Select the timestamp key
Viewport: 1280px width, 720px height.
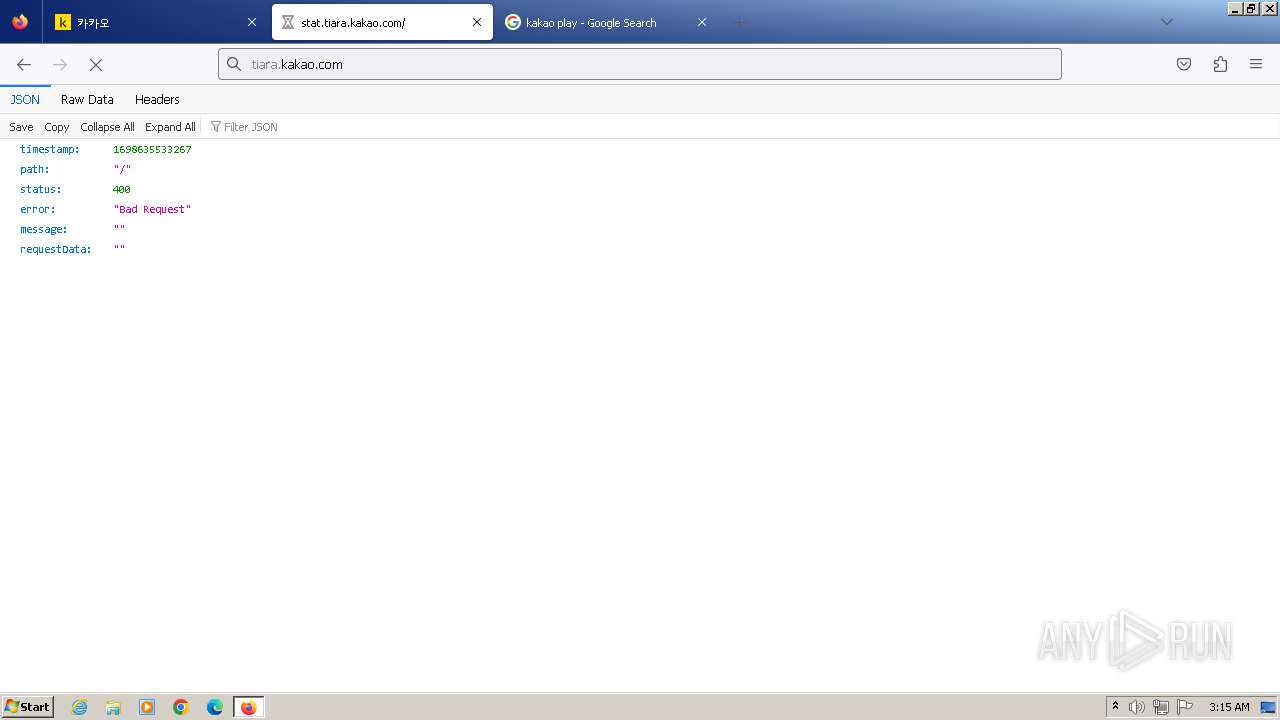click(x=50, y=149)
